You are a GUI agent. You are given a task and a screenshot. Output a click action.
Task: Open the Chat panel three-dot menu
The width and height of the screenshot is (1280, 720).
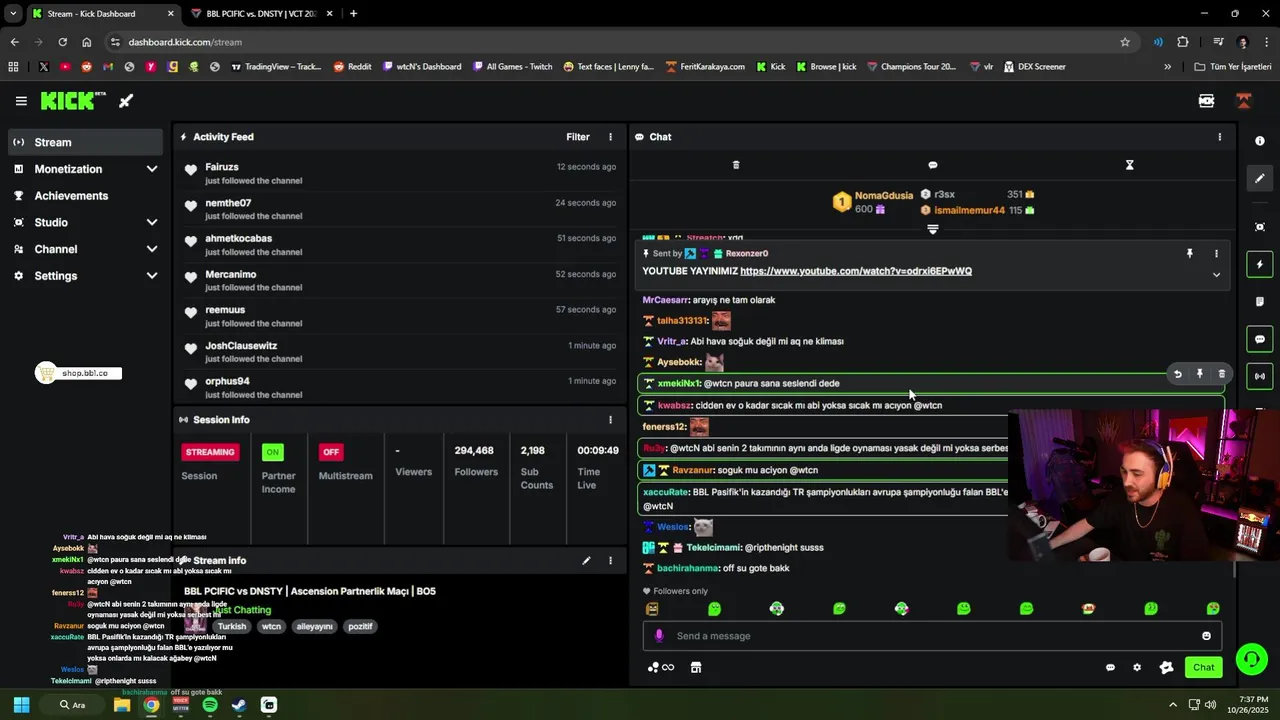tap(1219, 137)
